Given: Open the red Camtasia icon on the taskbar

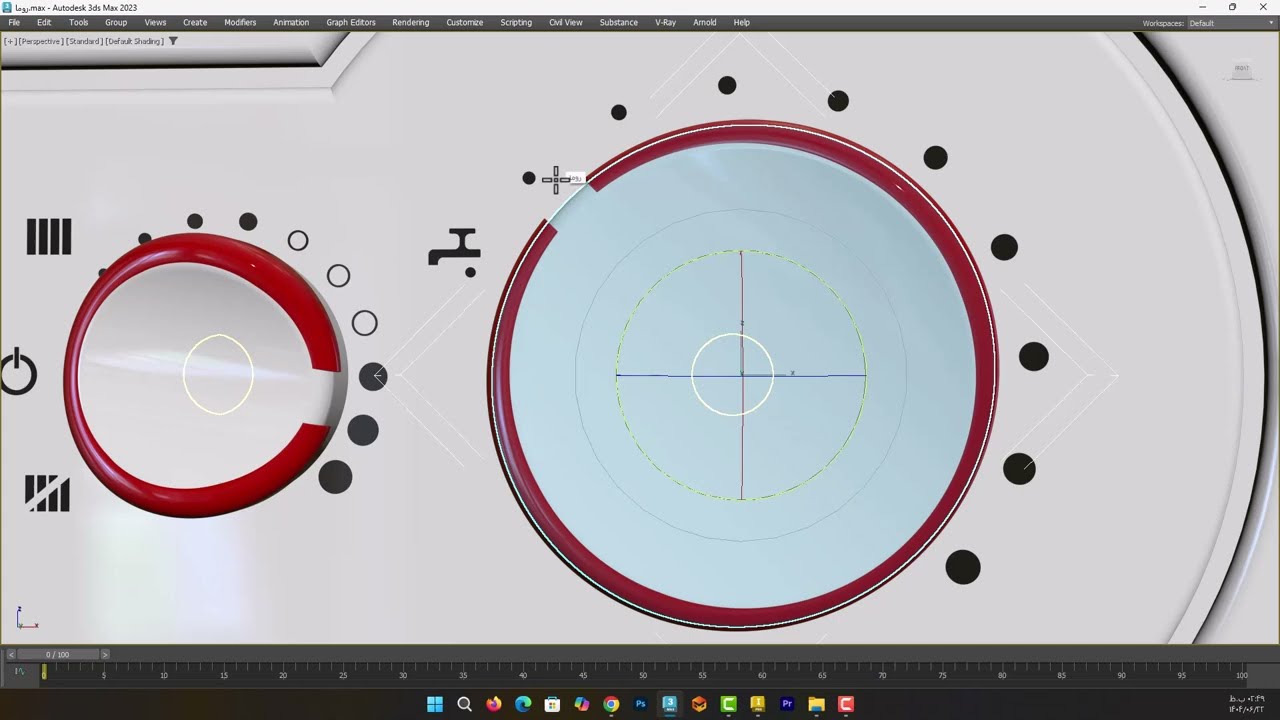Looking at the screenshot, I should point(845,704).
